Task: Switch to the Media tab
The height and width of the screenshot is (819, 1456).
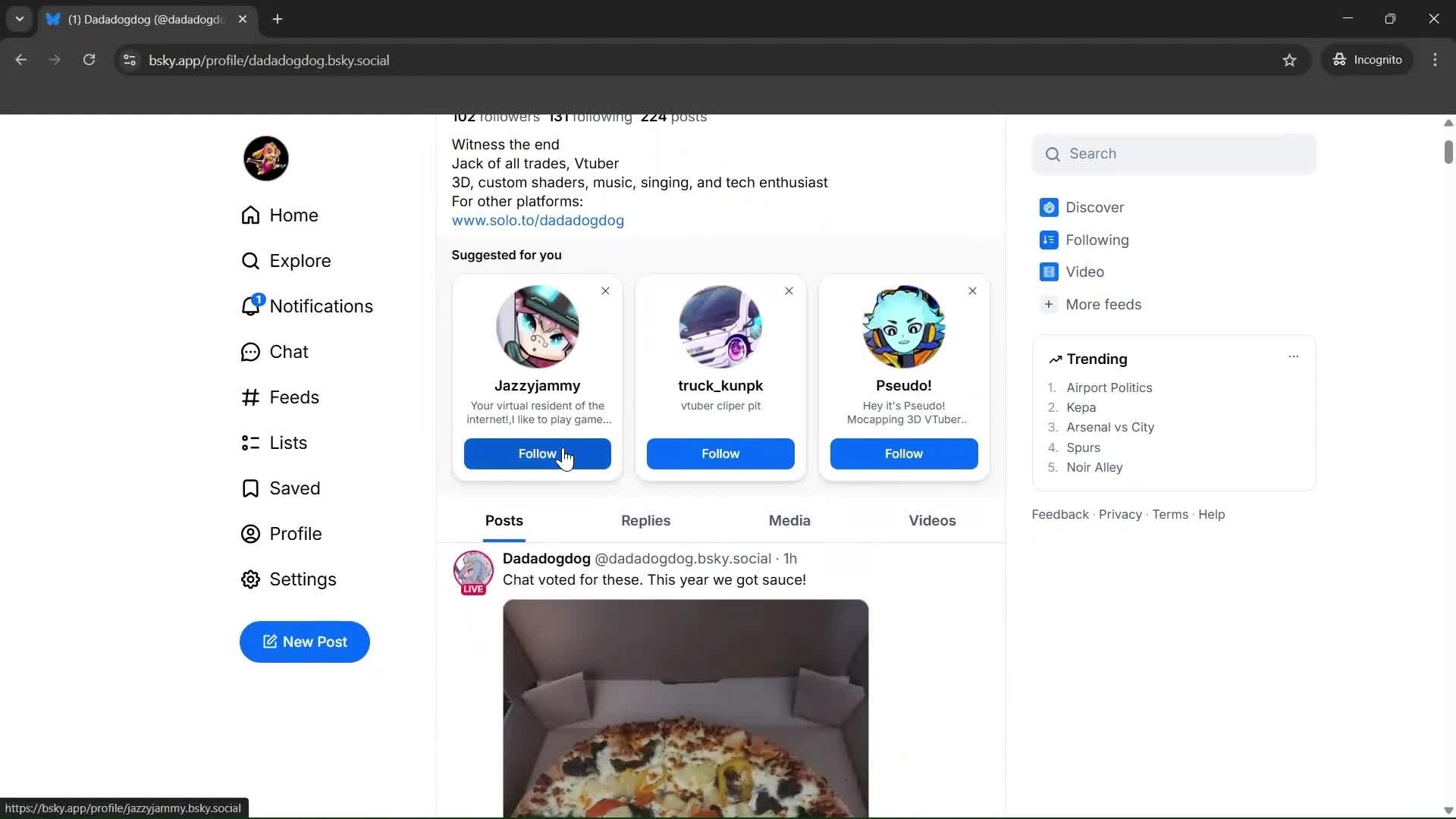Action: tap(789, 521)
